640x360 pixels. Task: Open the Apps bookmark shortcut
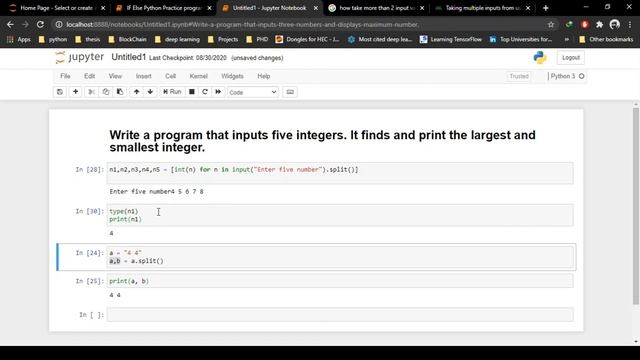[19, 40]
